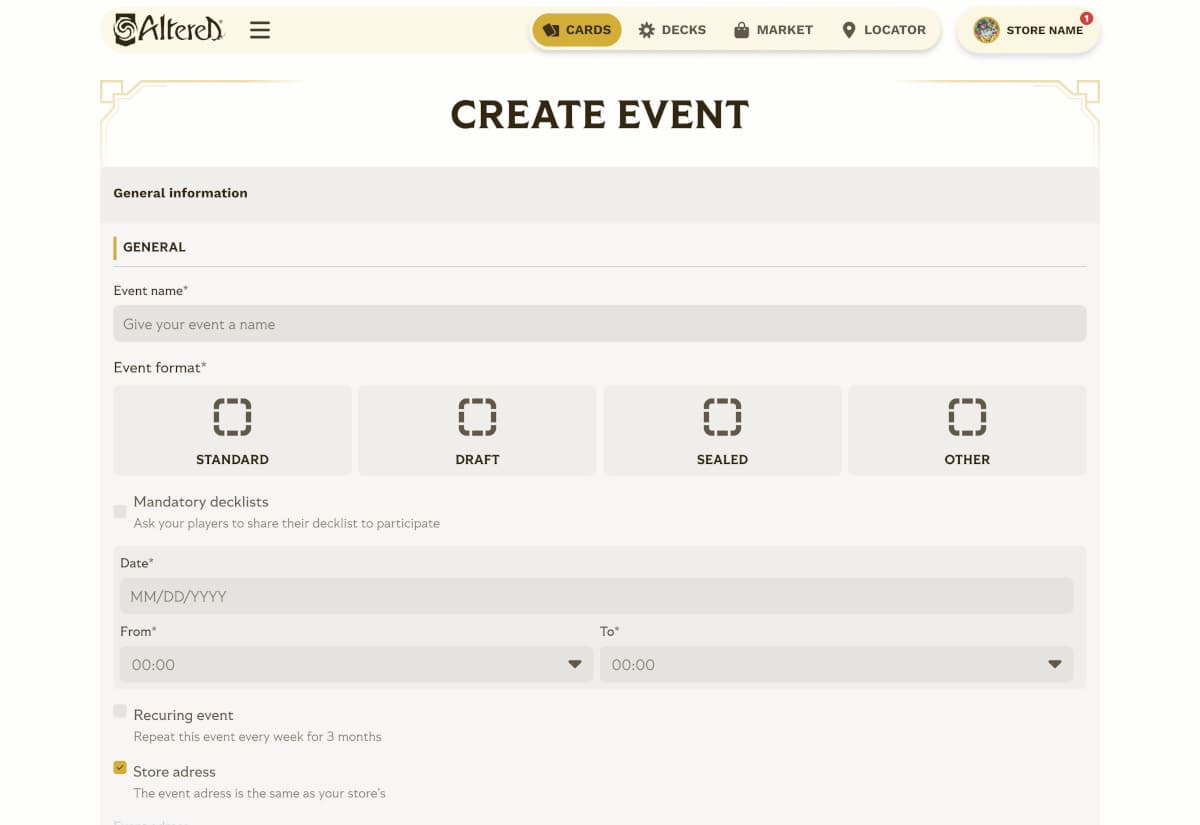Screen dimensions: 1200x825
Task: Disable the Store adress checkbox
Action: tap(120, 767)
